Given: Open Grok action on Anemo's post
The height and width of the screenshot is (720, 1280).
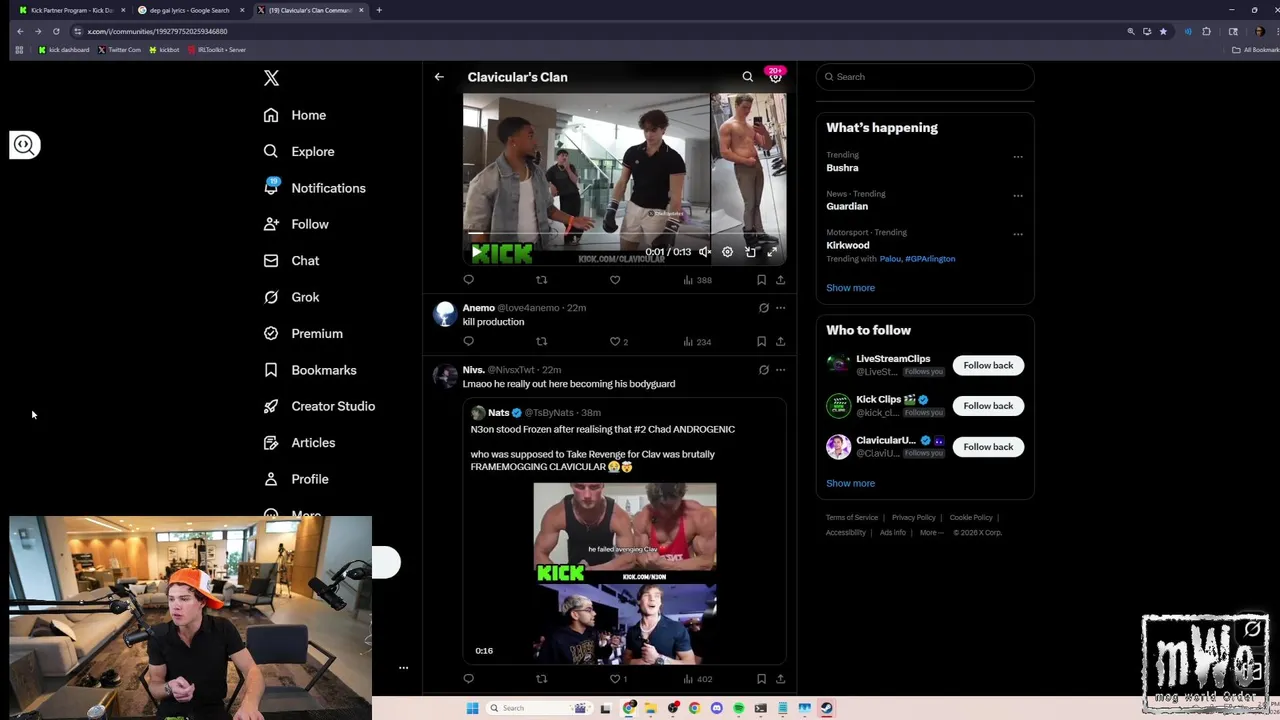Looking at the screenshot, I should pos(763,308).
